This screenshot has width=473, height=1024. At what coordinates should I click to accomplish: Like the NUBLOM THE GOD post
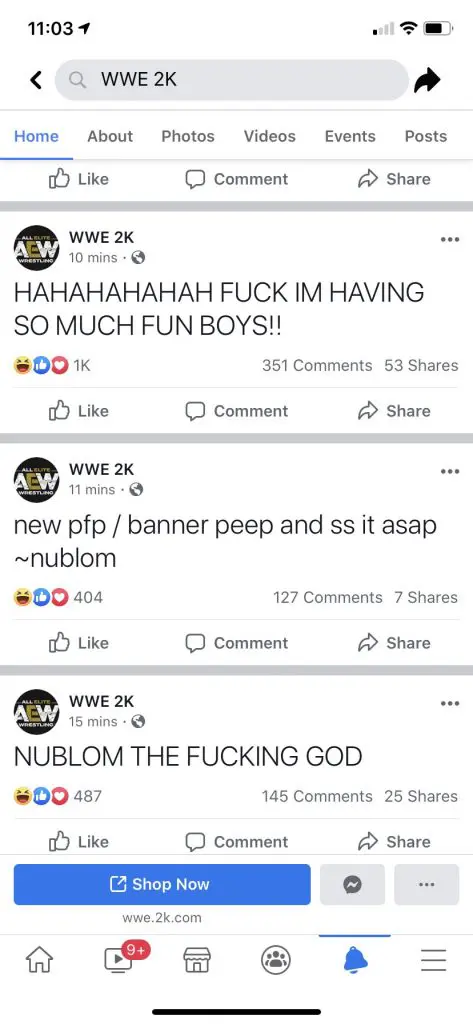click(x=78, y=842)
